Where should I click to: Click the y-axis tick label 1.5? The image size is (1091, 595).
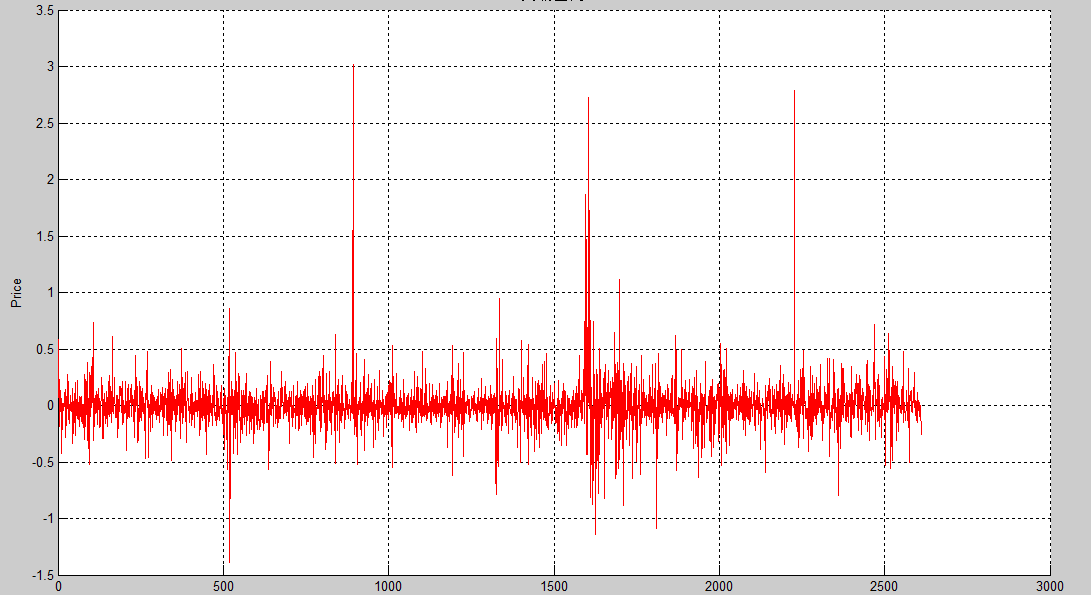point(44,237)
